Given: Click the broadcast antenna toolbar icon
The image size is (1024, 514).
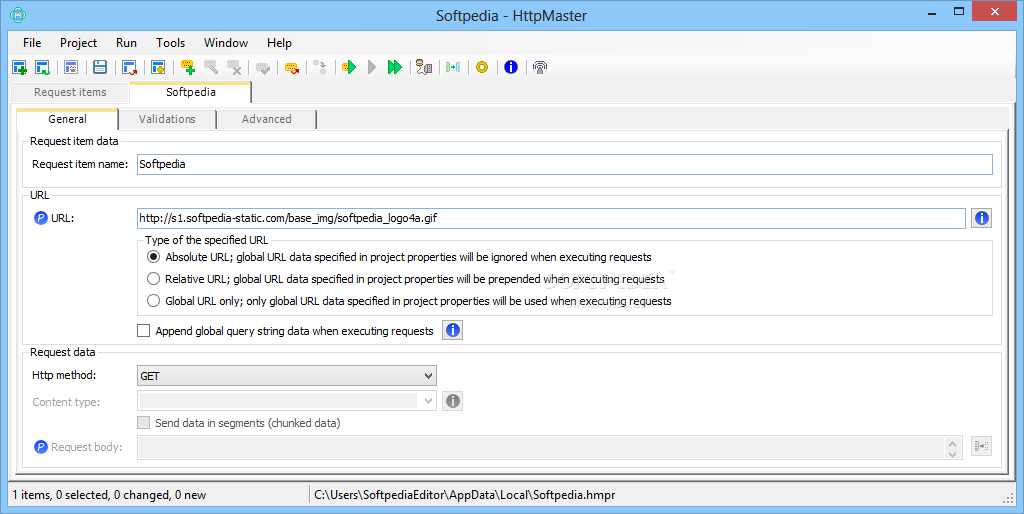Looking at the screenshot, I should pos(539,67).
